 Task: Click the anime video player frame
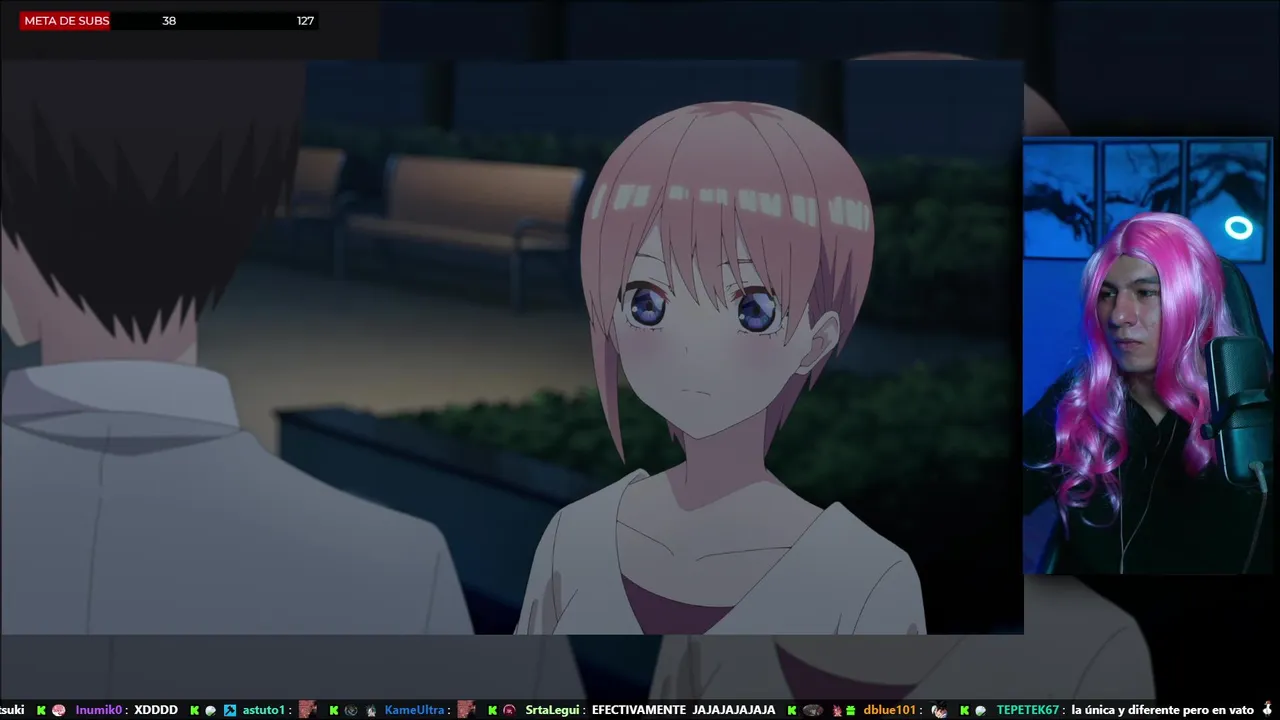pos(512,346)
